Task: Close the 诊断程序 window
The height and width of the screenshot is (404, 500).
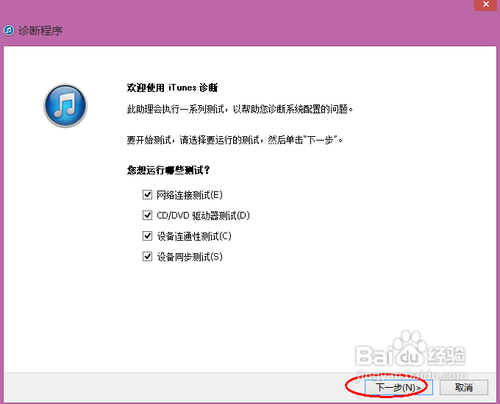Action: click(x=486, y=5)
